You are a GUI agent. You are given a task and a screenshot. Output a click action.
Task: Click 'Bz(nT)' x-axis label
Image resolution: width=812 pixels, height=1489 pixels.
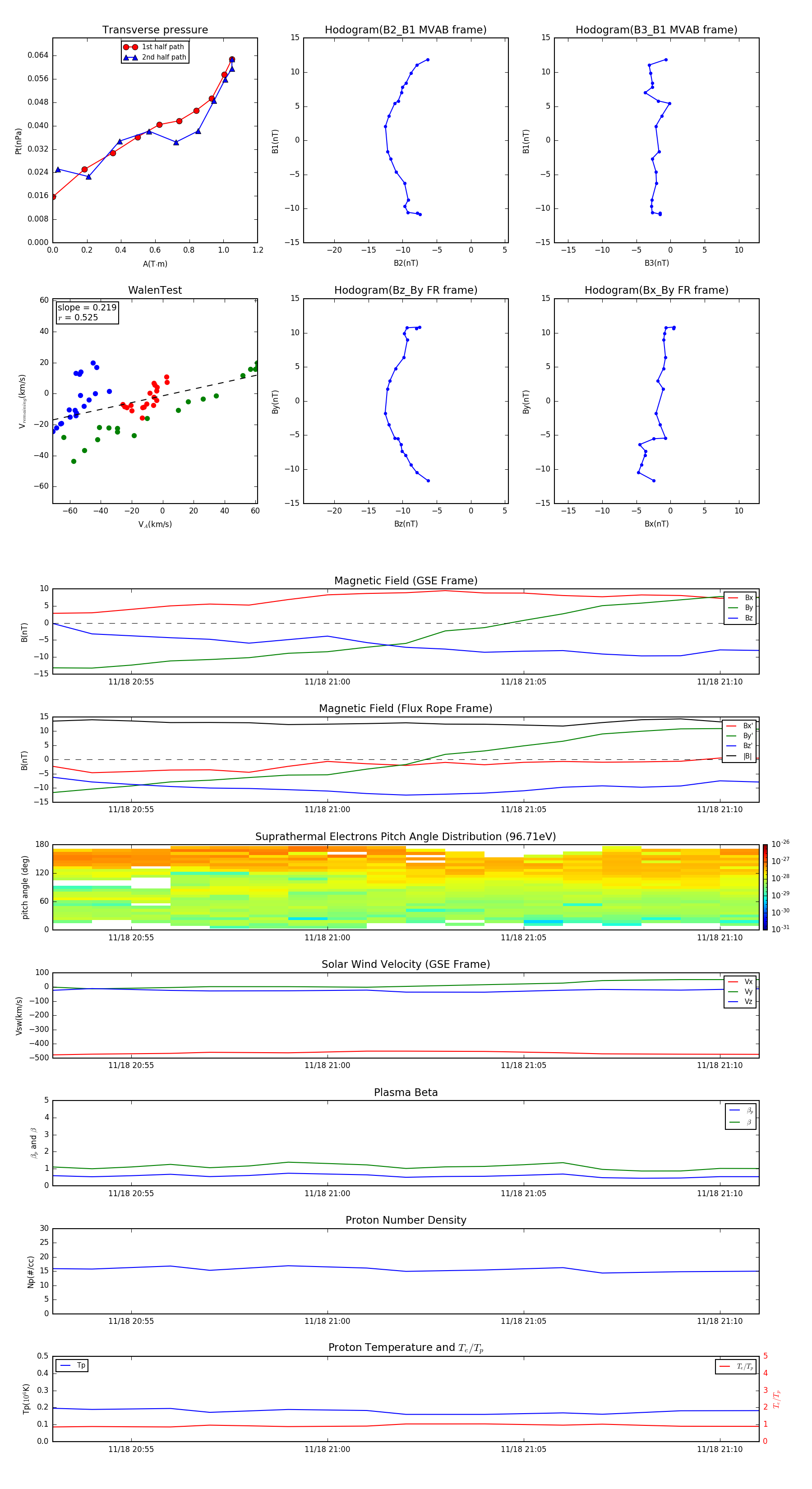tap(406, 524)
